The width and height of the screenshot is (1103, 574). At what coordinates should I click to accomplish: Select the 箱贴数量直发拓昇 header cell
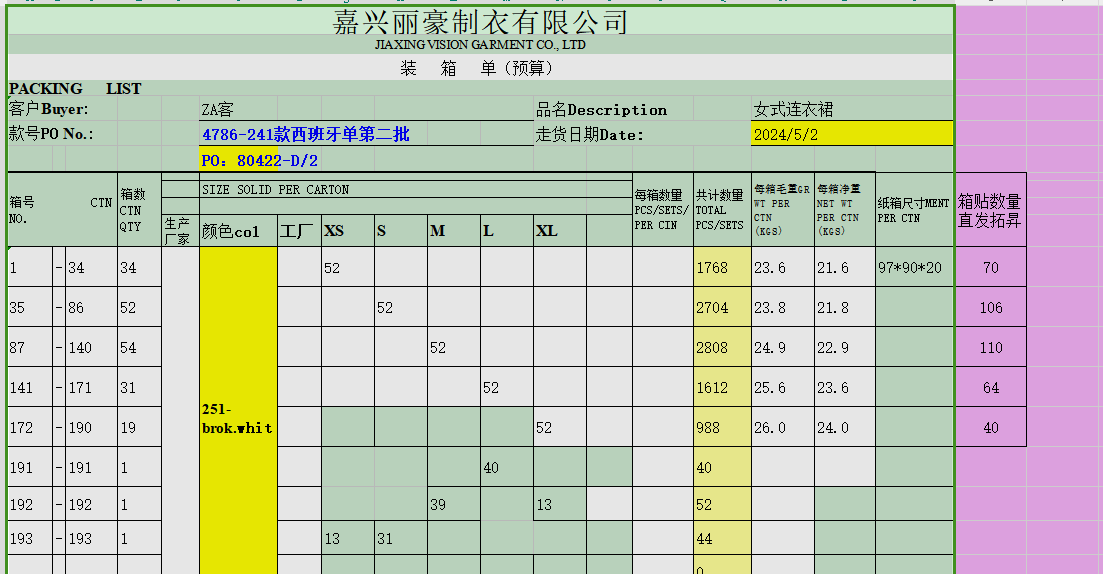coord(990,211)
